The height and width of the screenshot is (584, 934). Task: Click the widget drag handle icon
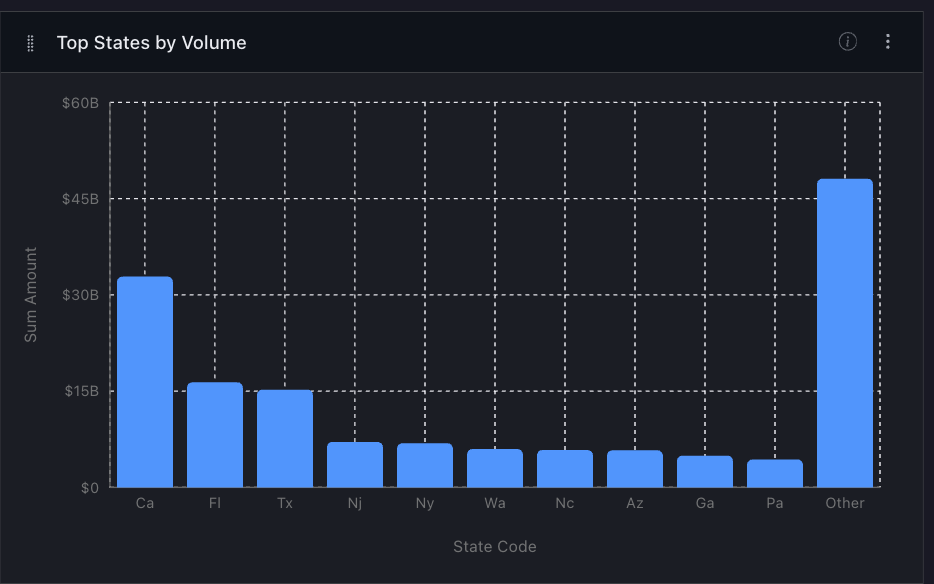pyautogui.click(x=29, y=42)
